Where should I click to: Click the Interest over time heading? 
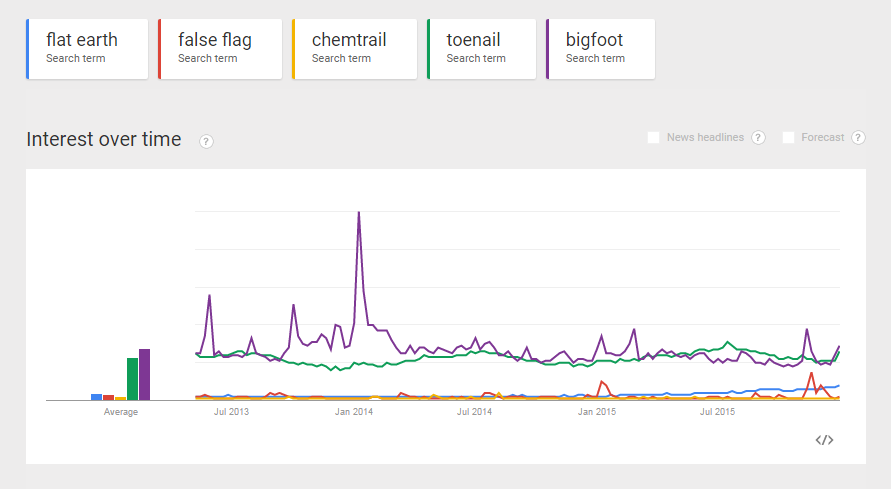(104, 140)
